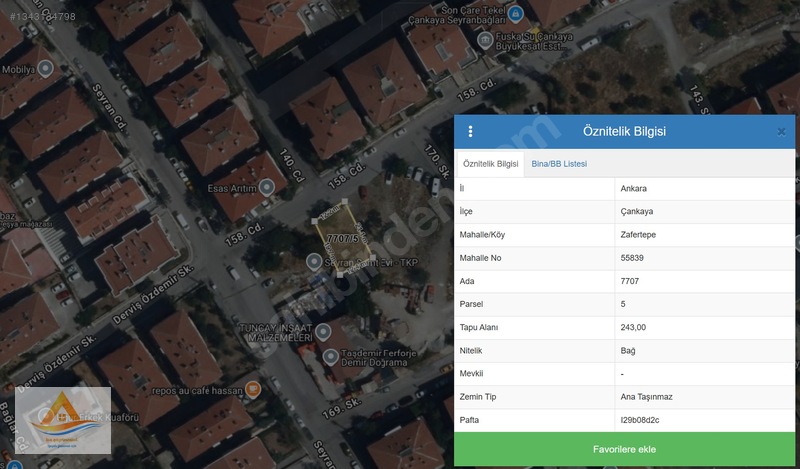
Task: Click the orange house logo thumbnail
Action: coord(63,420)
